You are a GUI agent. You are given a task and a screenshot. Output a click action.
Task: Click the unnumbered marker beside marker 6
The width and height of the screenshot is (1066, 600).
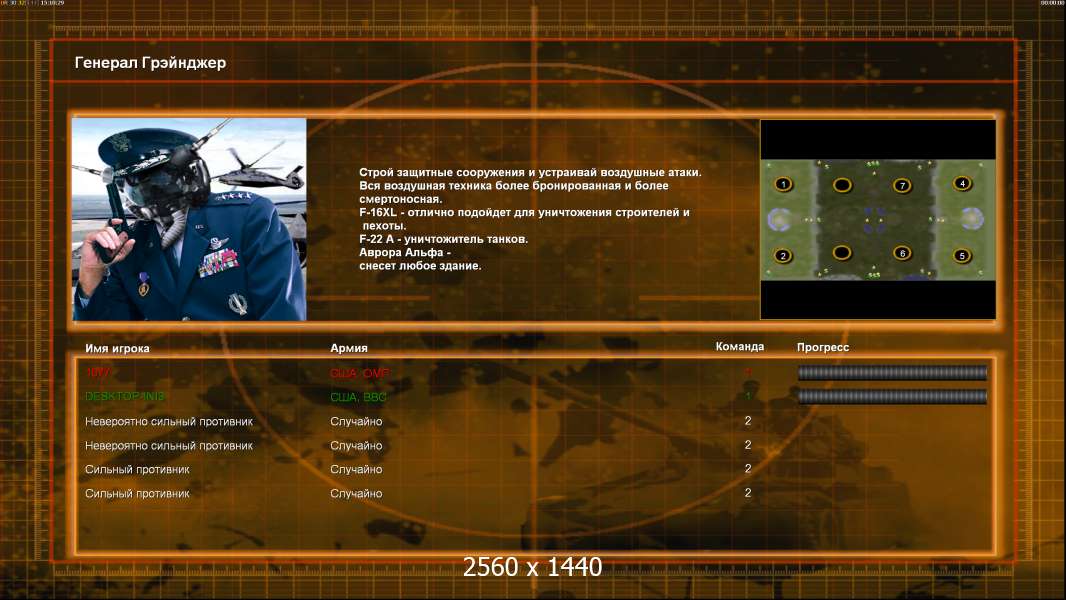point(842,253)
